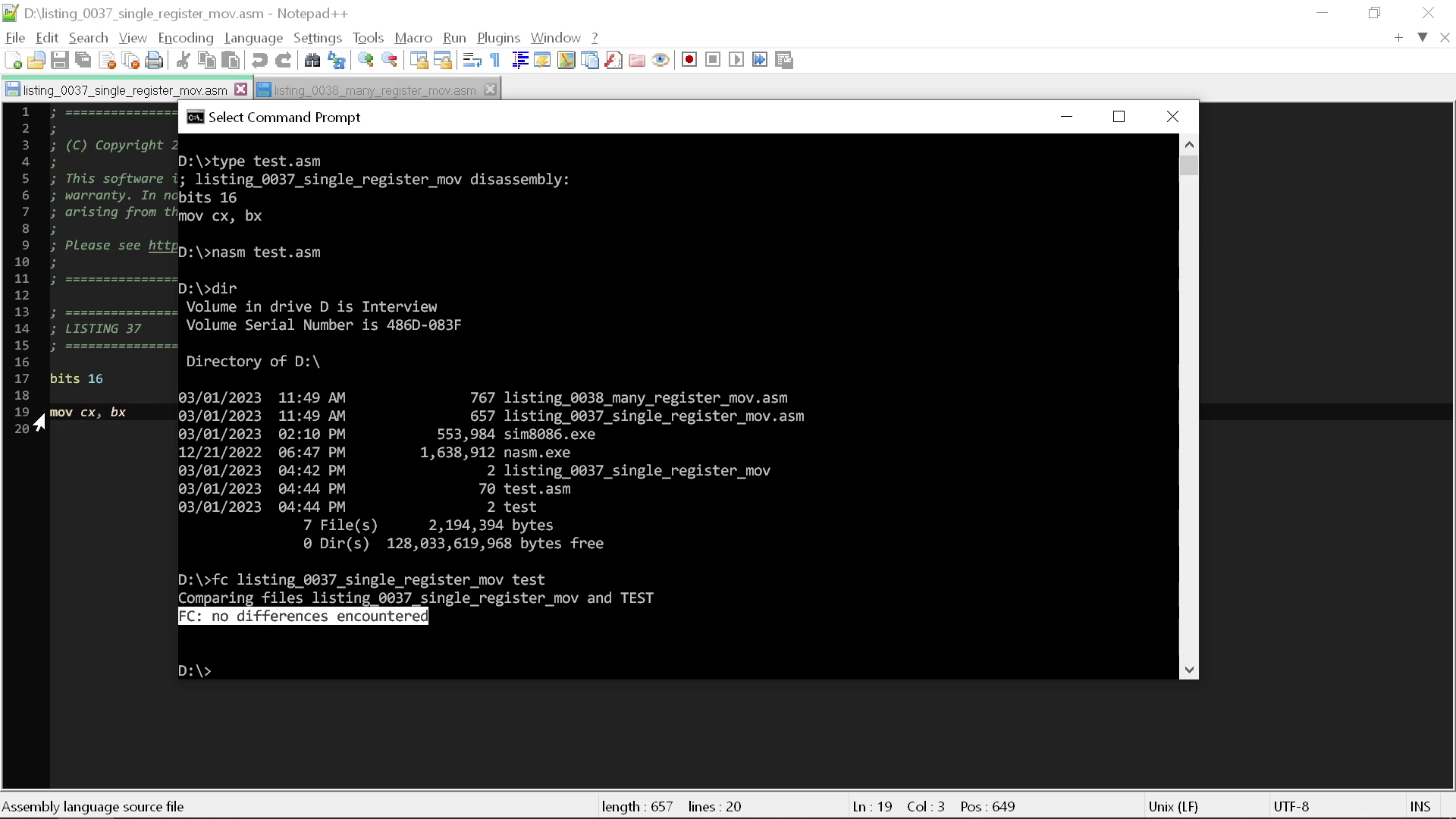The width and height of the screenshot is (1456, 819).
Task: Maximize the Select Command Prompt window
Action: point(1119,116)
